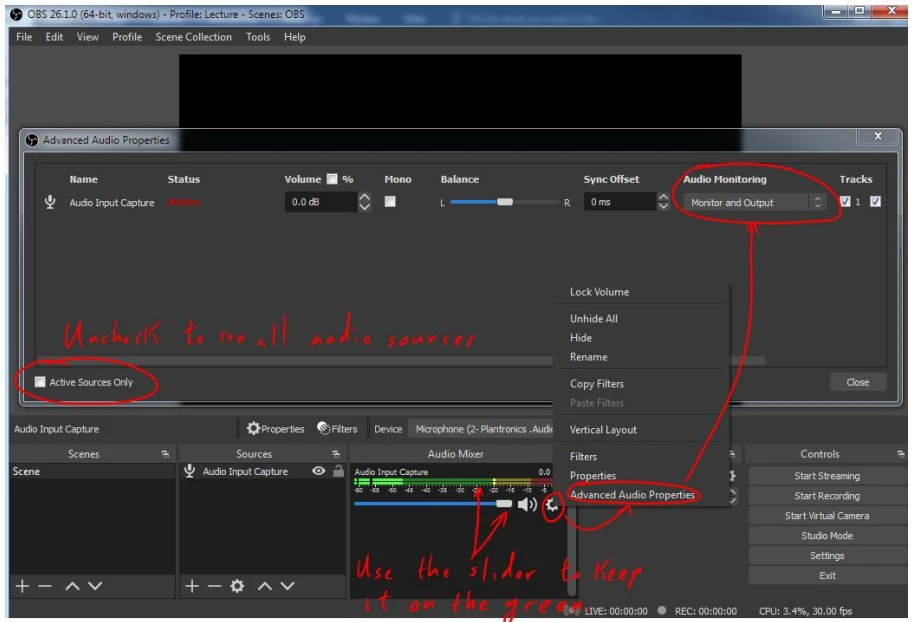The height and width of the screenshot is (622, 914).
Task: Mute Audio Input Capture speaker icon
Action: point(527,506)
